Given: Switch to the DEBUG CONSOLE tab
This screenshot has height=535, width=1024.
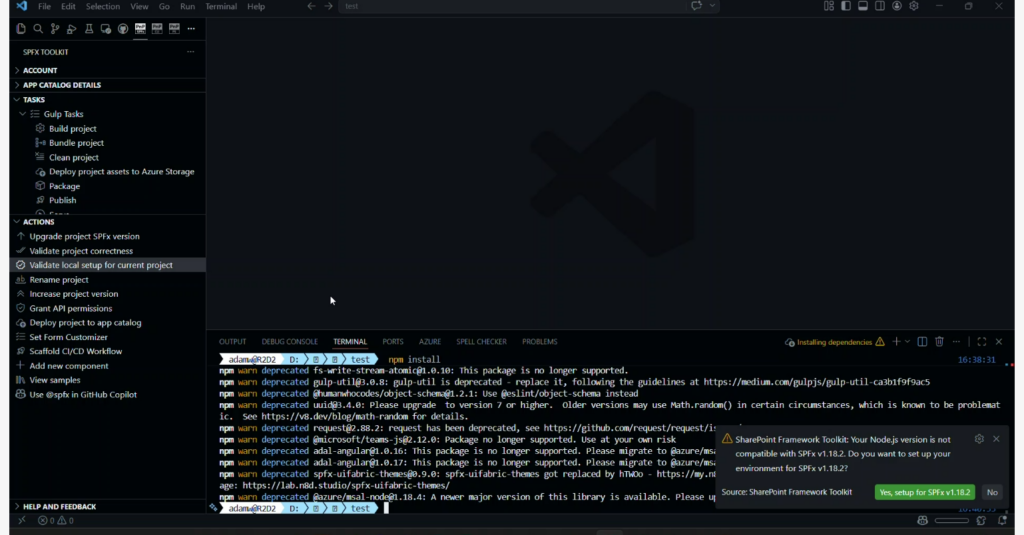Looking at the screenshot, I should pos(289,342).
